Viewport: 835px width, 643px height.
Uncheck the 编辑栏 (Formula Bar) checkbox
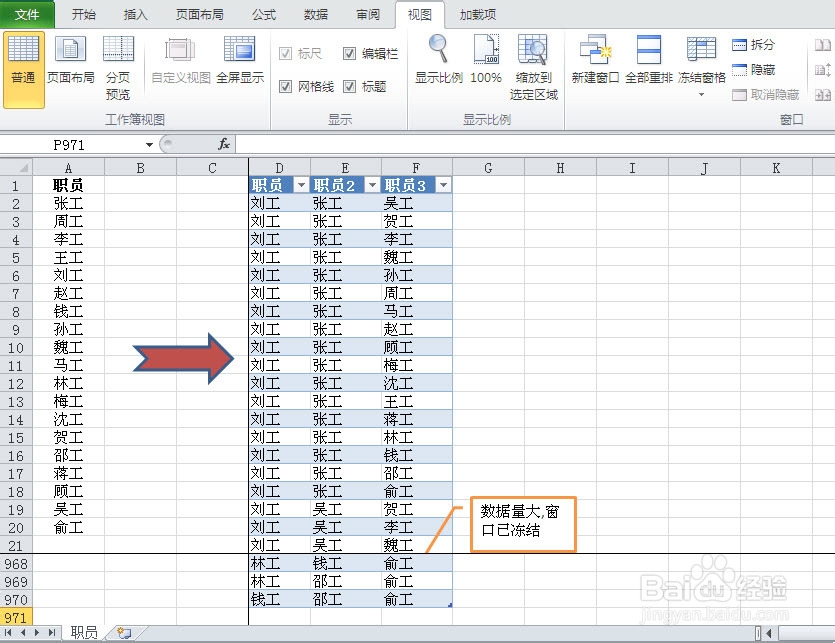(348, 54)
